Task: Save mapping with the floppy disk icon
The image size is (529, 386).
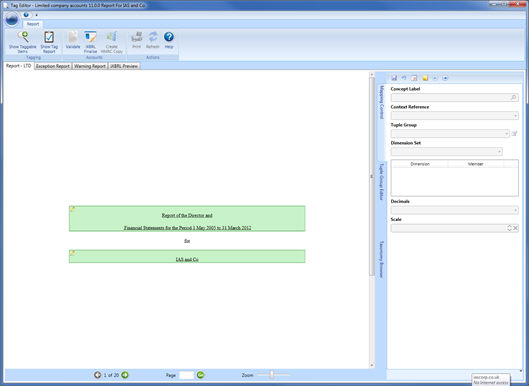Action: (394, 78)
